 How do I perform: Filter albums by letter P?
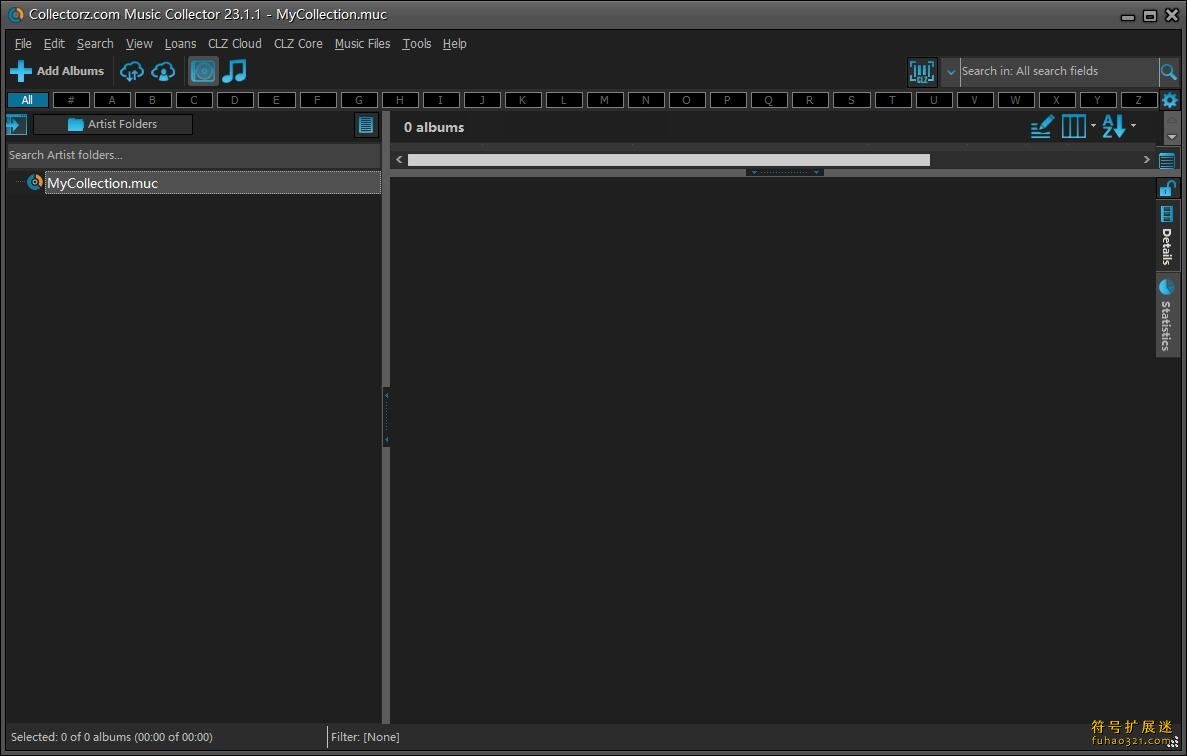[x=727, y=100]
